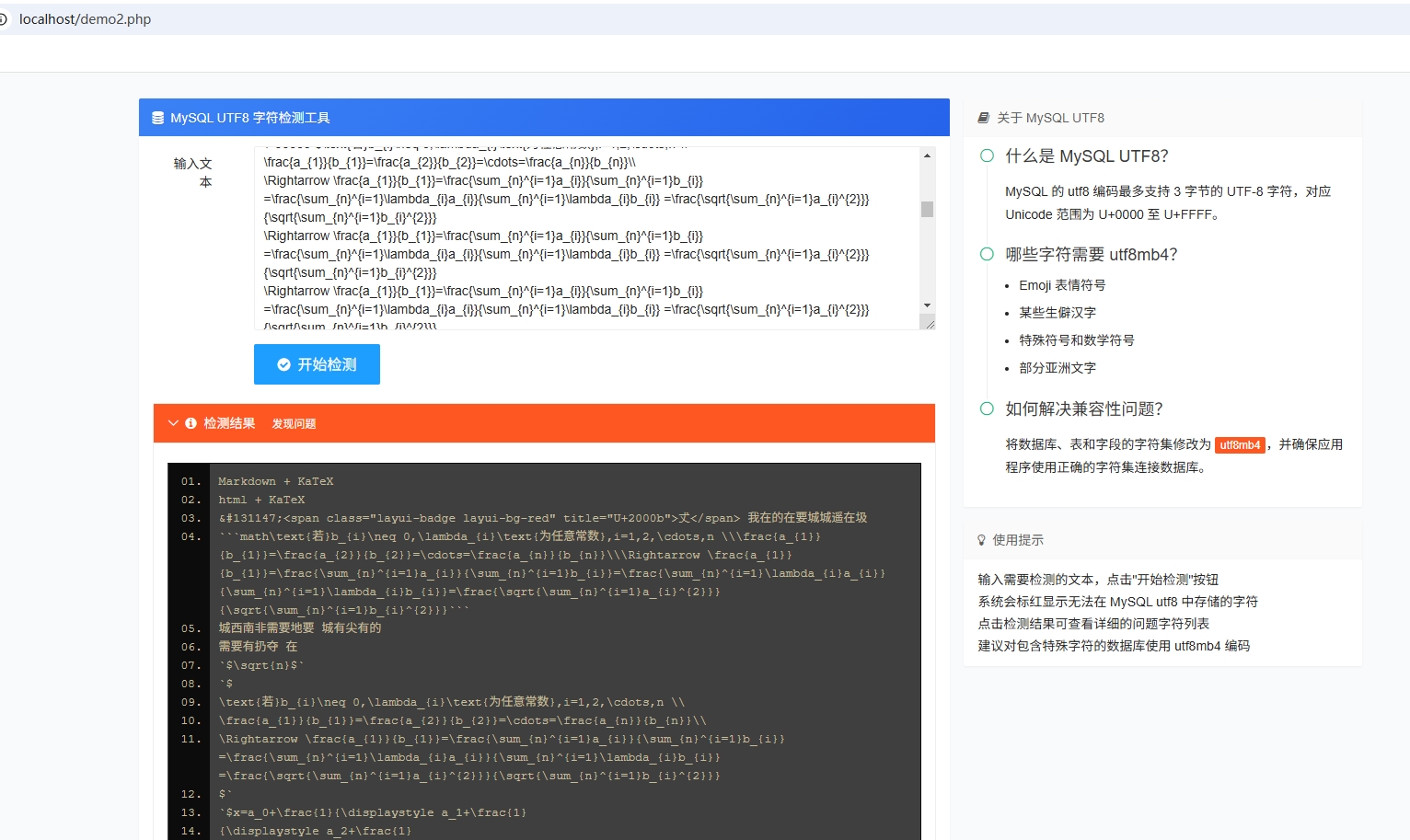
Task: Collapse the 检测结果 panel with its chevron
Action: [173, 423]
